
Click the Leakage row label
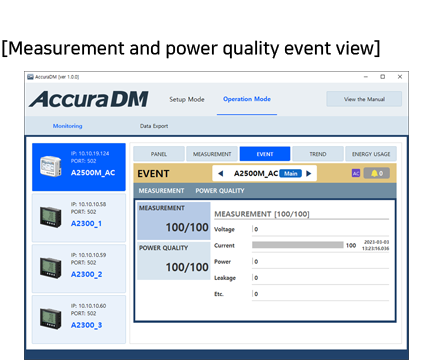tap(225, 278)
